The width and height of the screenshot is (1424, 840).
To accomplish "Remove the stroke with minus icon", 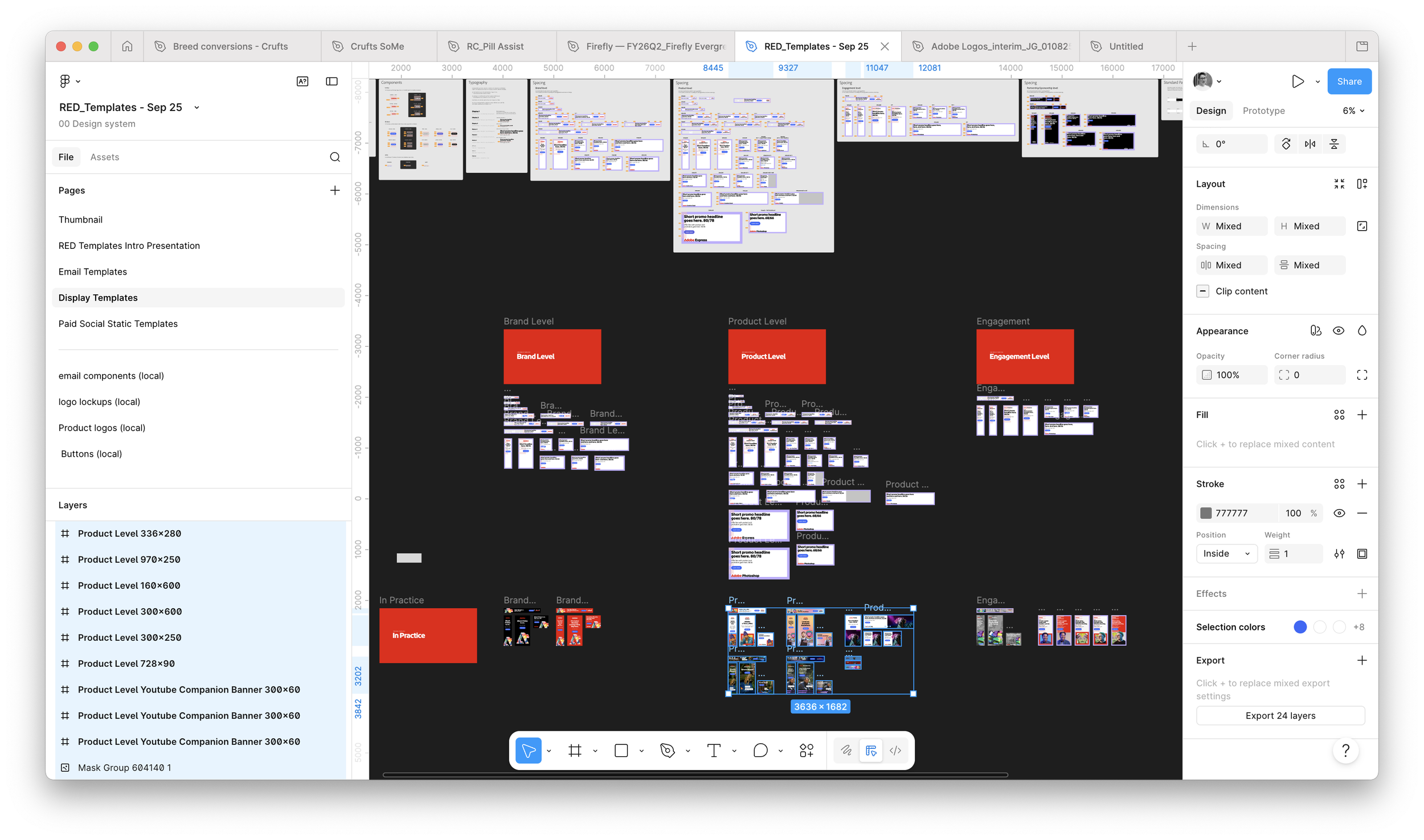I will point(1362,513).
